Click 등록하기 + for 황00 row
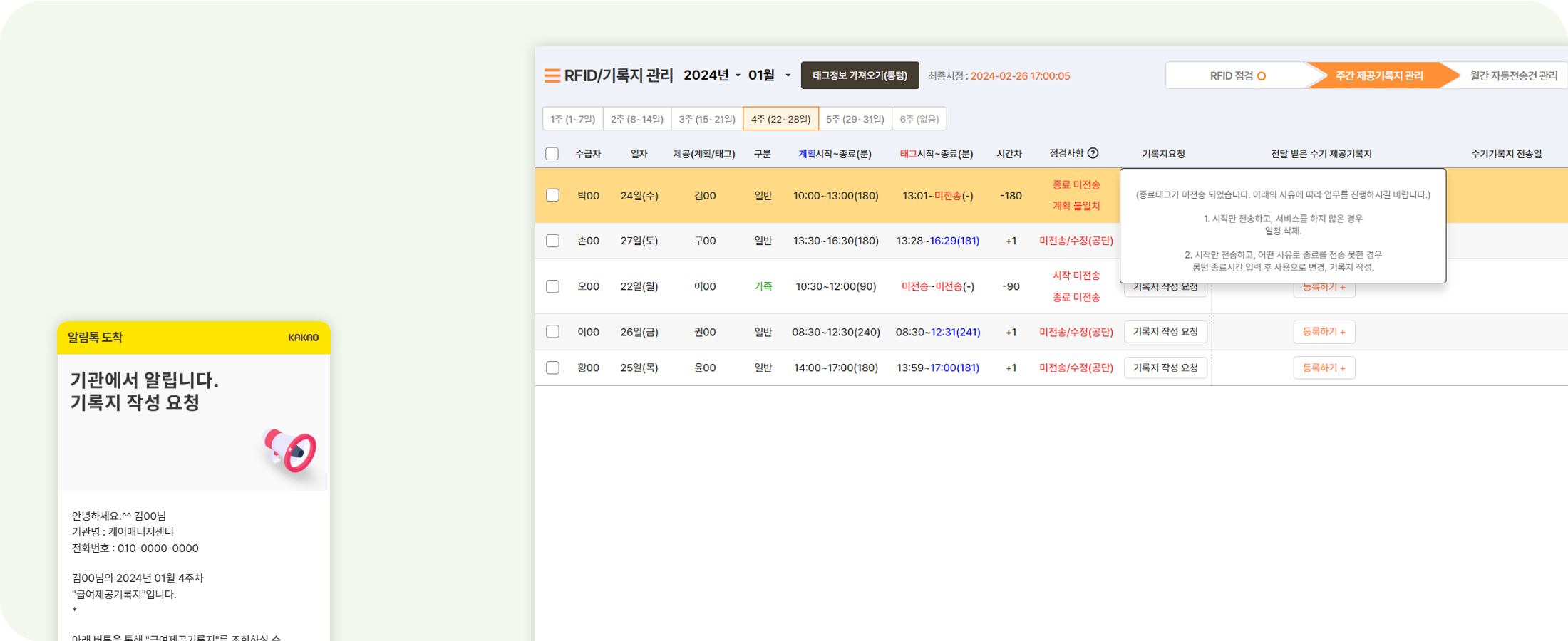The width and height of the screenshot is (1568, 641). 1324,368
